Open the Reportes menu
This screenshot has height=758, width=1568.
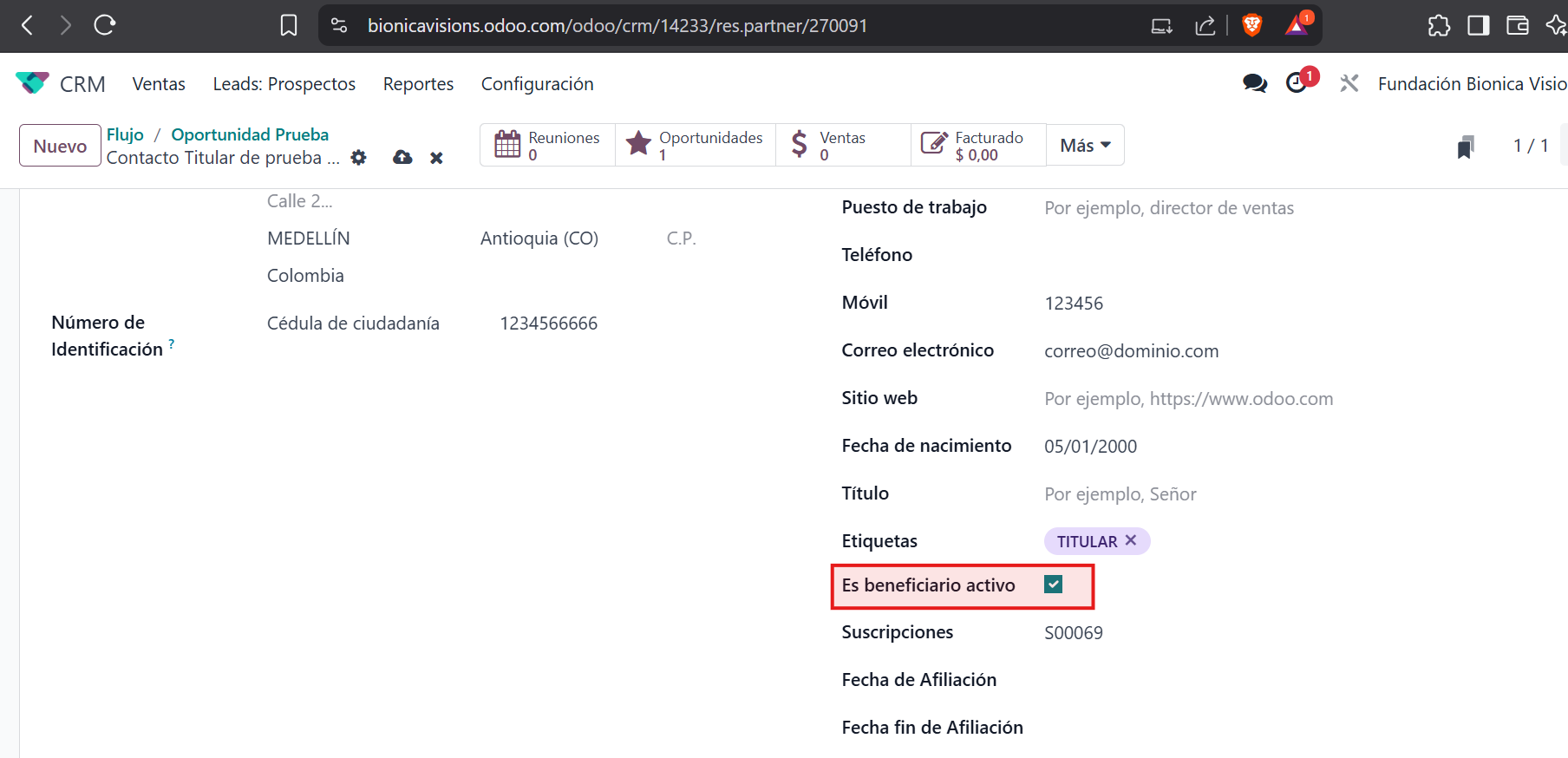pos(418,84)
